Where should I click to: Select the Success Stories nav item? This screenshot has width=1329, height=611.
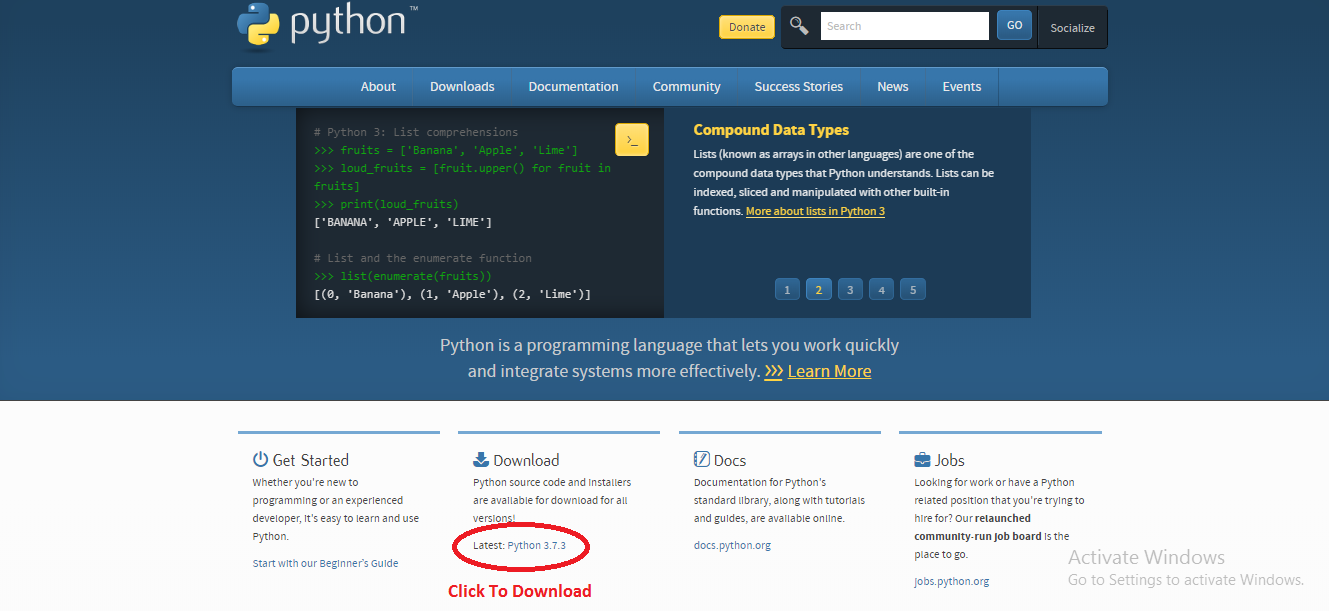click(798, 86)
